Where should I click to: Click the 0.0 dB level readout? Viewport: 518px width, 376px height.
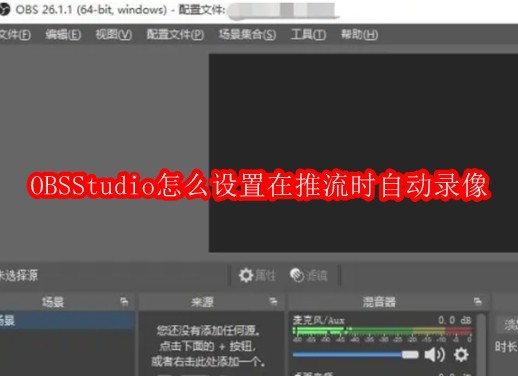click(454, 320)
